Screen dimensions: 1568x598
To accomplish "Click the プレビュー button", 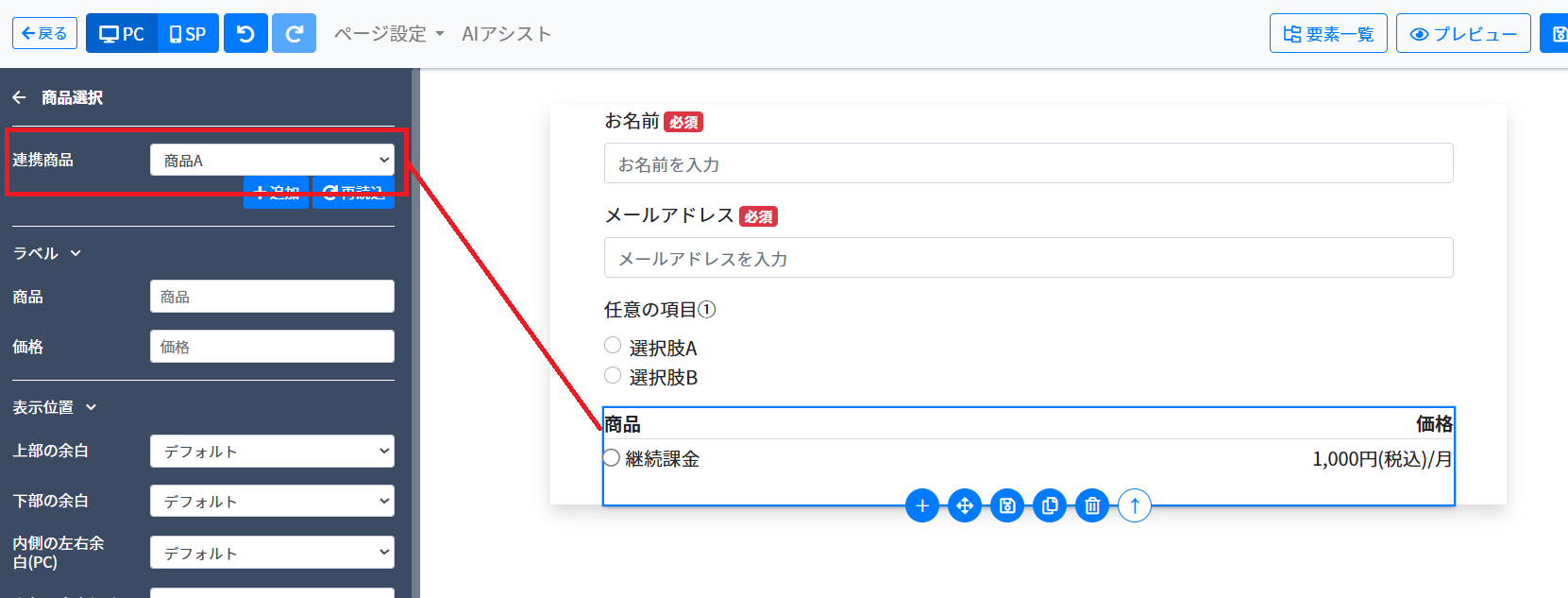I will pos(1462,34).
